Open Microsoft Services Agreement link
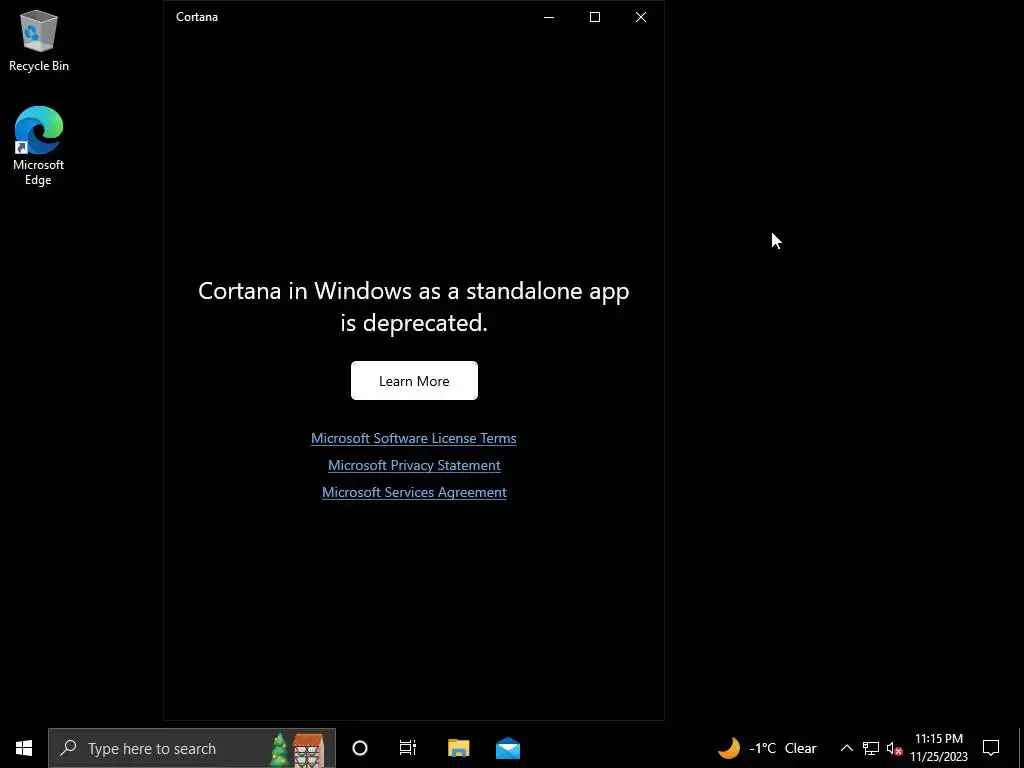The height and width of the screenshot is (768, 1024). (414, 492)
